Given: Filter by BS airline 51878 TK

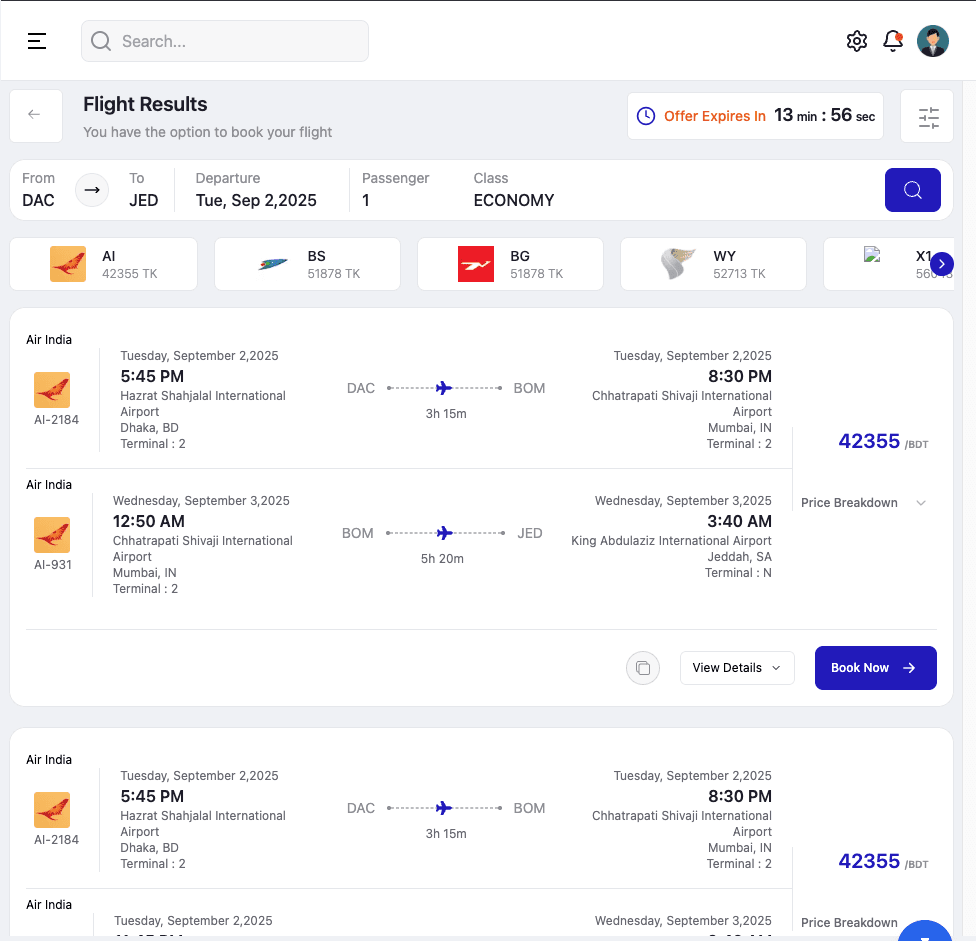Looking at the screenshot, I should [307, 264].
